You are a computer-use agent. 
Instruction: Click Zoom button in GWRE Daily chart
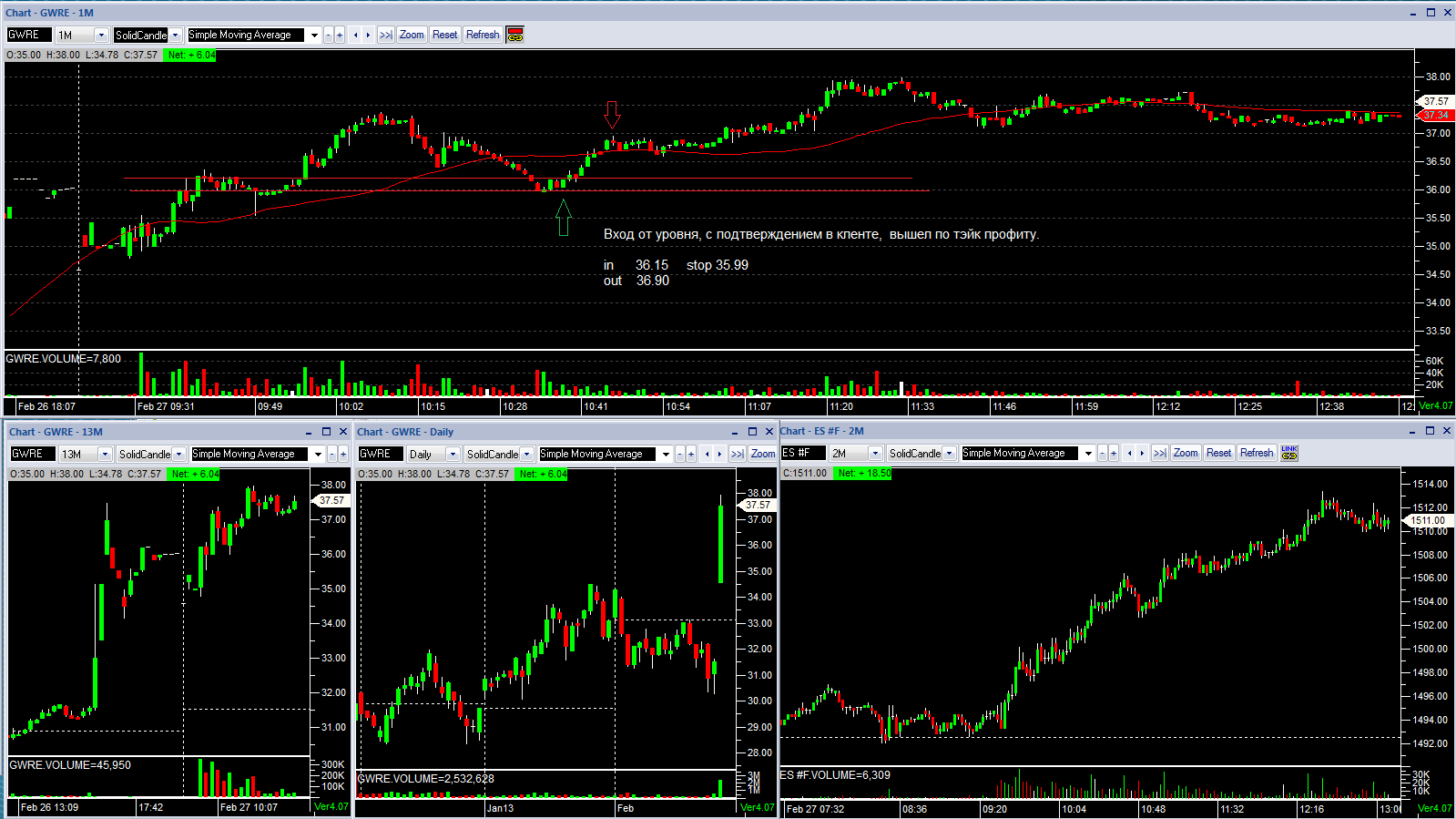coord(763,454)
